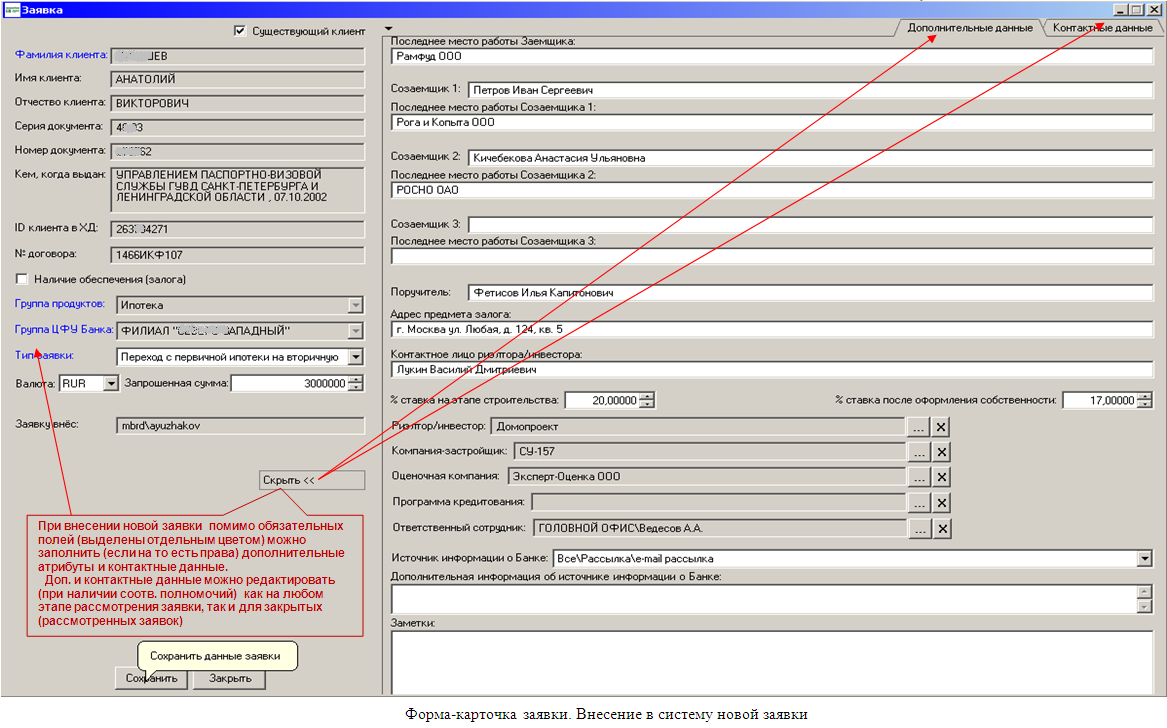Click Контактное лицо риэлтора/инвестора field

point(772,369)
